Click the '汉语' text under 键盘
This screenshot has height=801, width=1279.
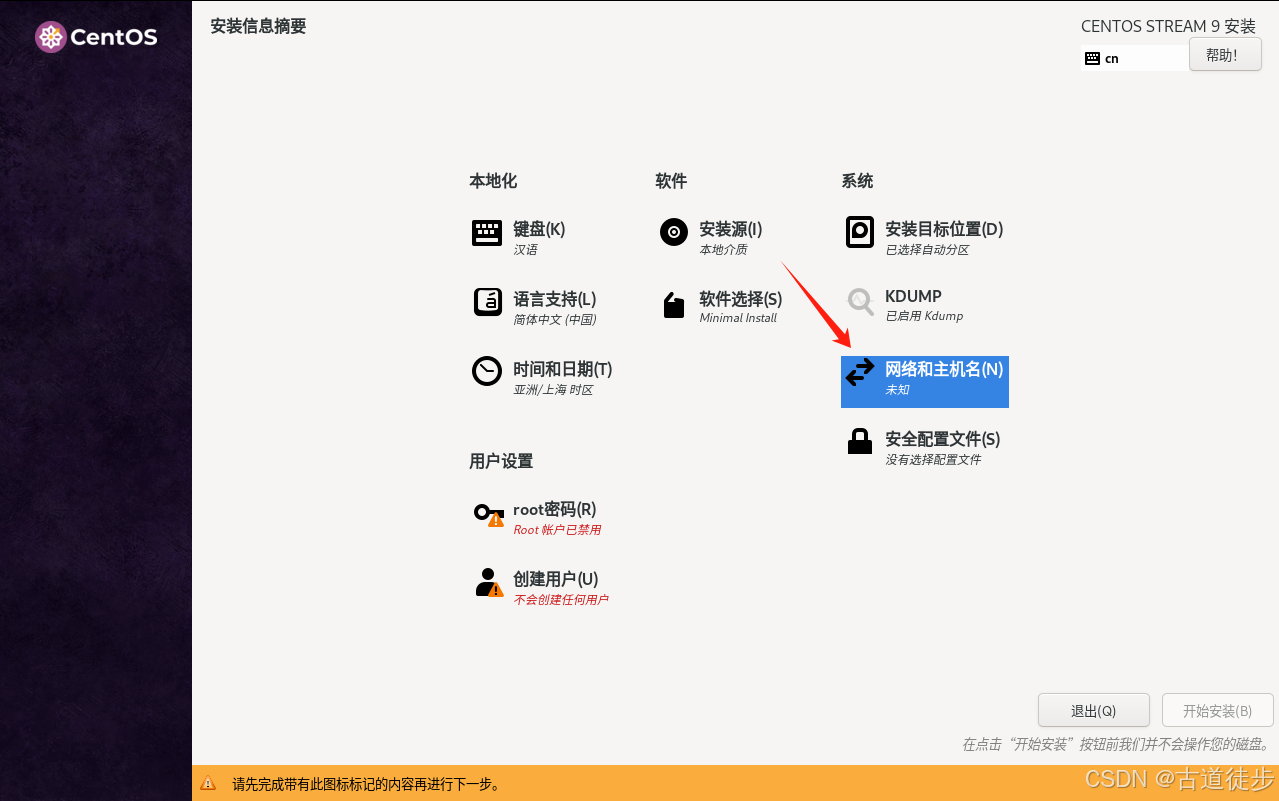525,250
